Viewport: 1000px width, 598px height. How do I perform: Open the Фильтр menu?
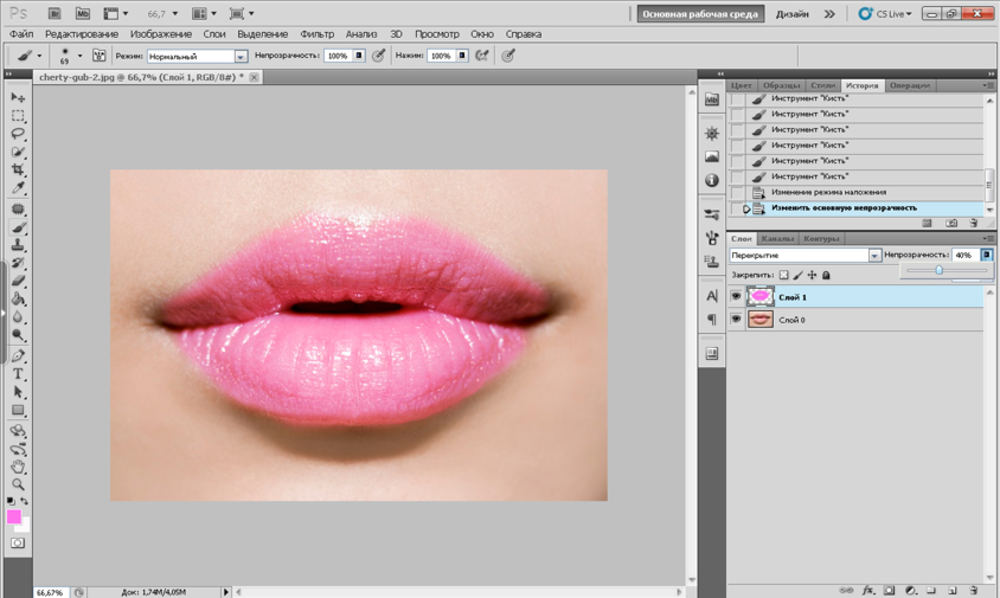[x=317, y=34]
